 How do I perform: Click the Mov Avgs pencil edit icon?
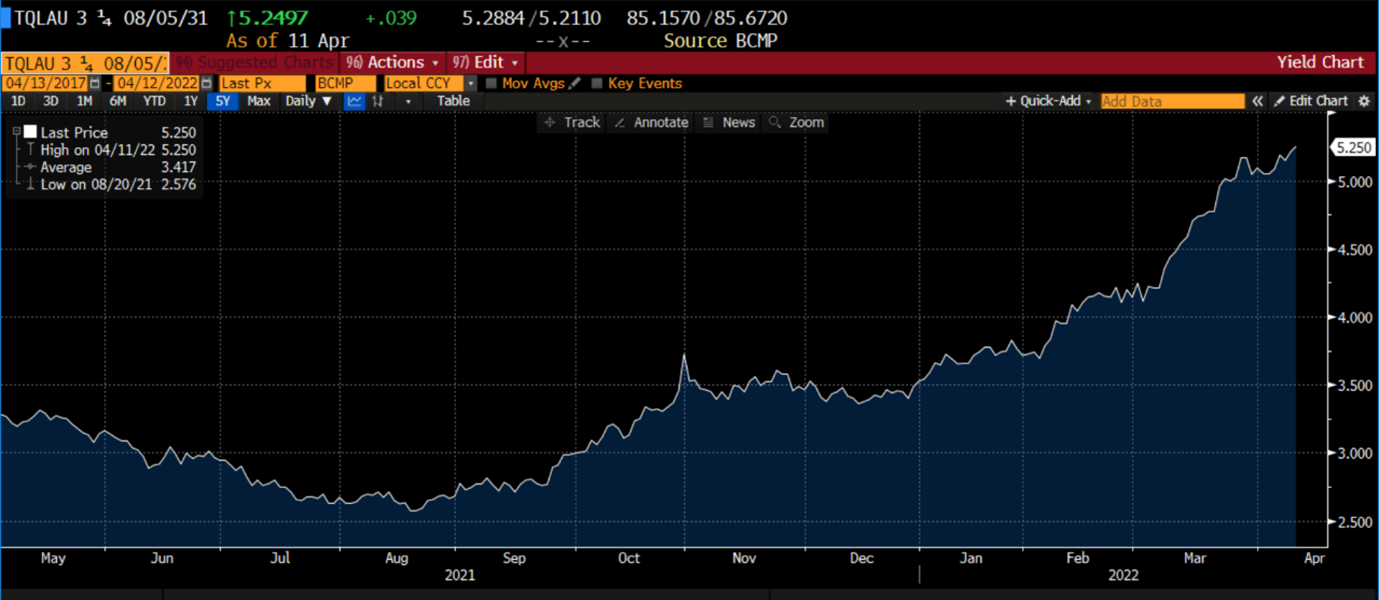tap(574, 84)
